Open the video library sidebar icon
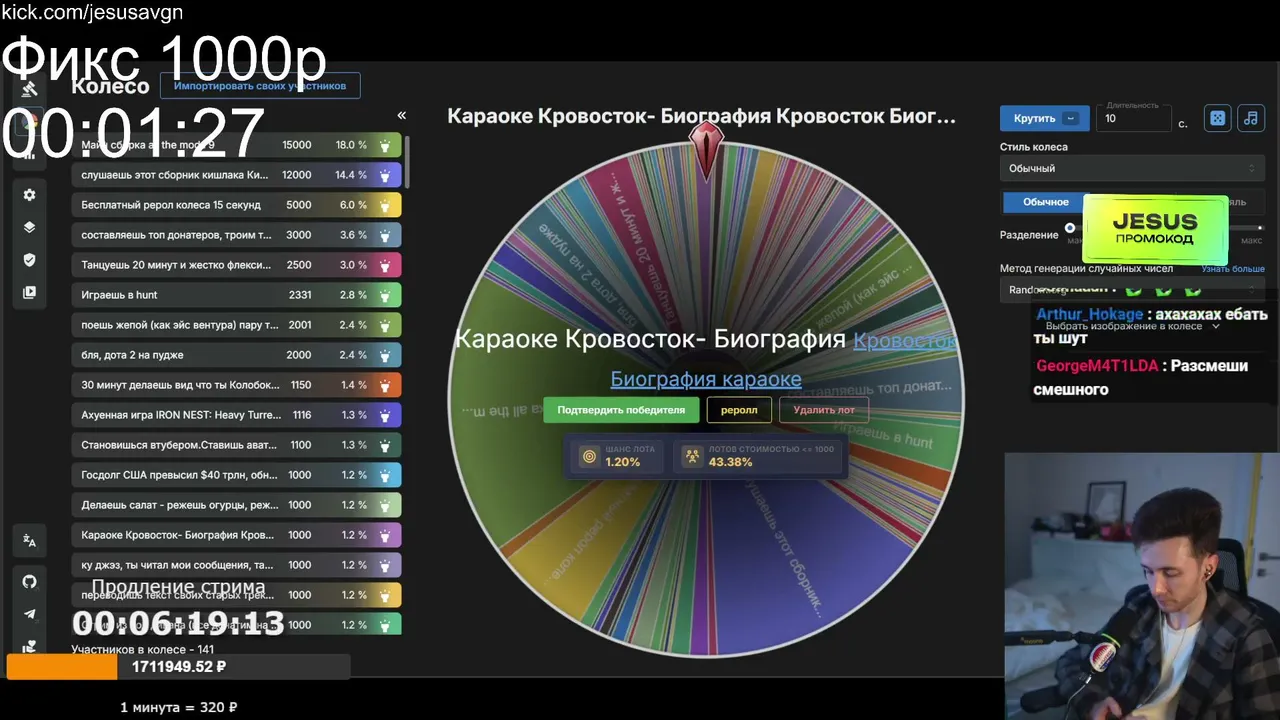This screenshot has width=1280, height=720. tap(30, 293)
